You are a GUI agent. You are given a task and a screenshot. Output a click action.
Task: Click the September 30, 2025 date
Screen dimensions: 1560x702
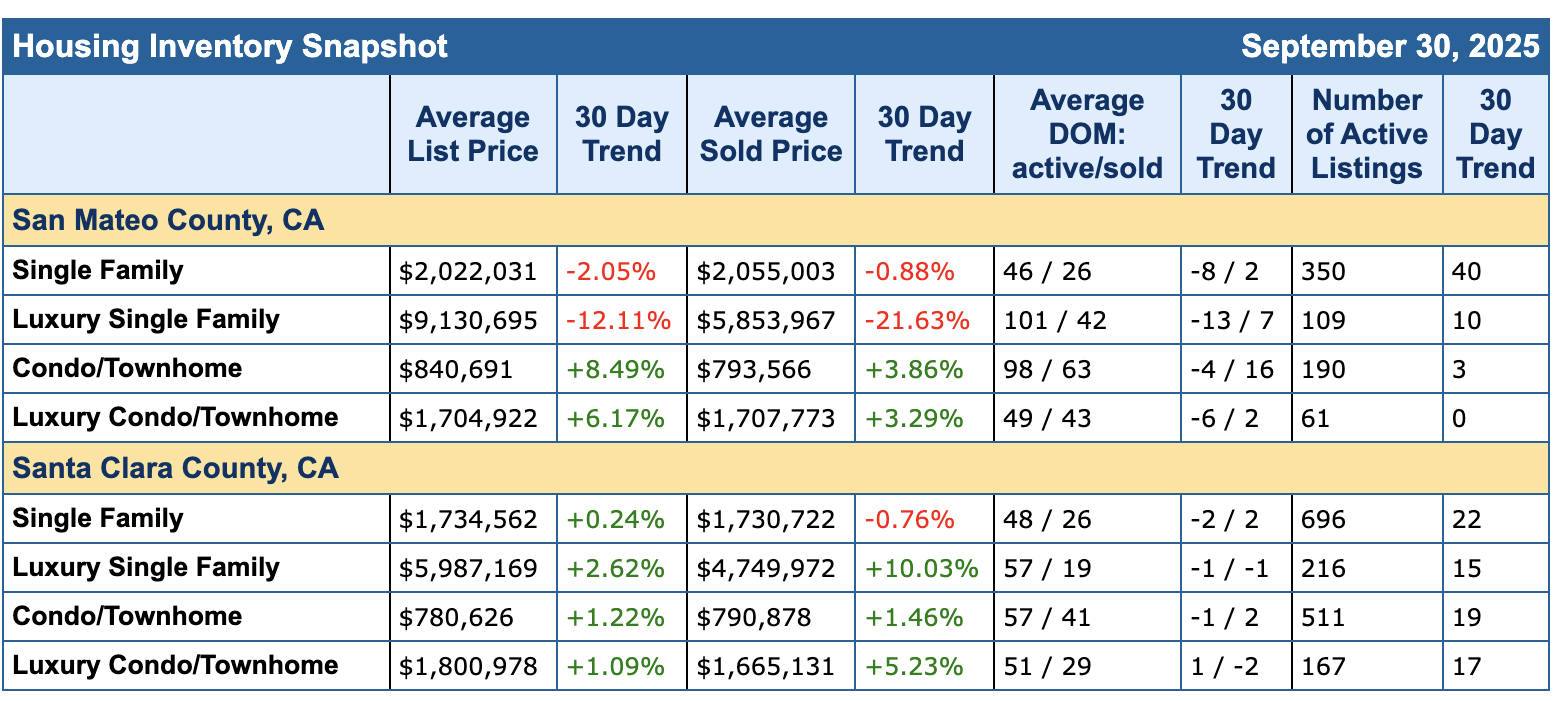coord(1390,46)
